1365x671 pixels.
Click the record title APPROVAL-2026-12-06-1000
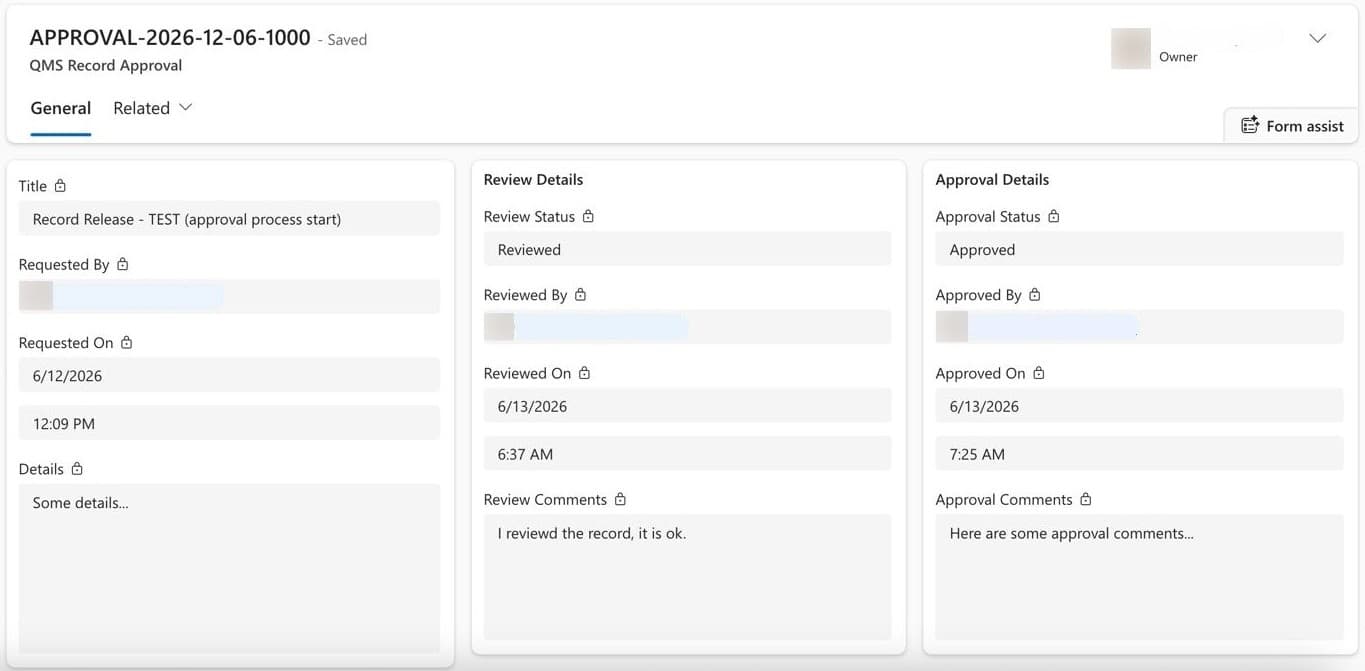[170, 38]
